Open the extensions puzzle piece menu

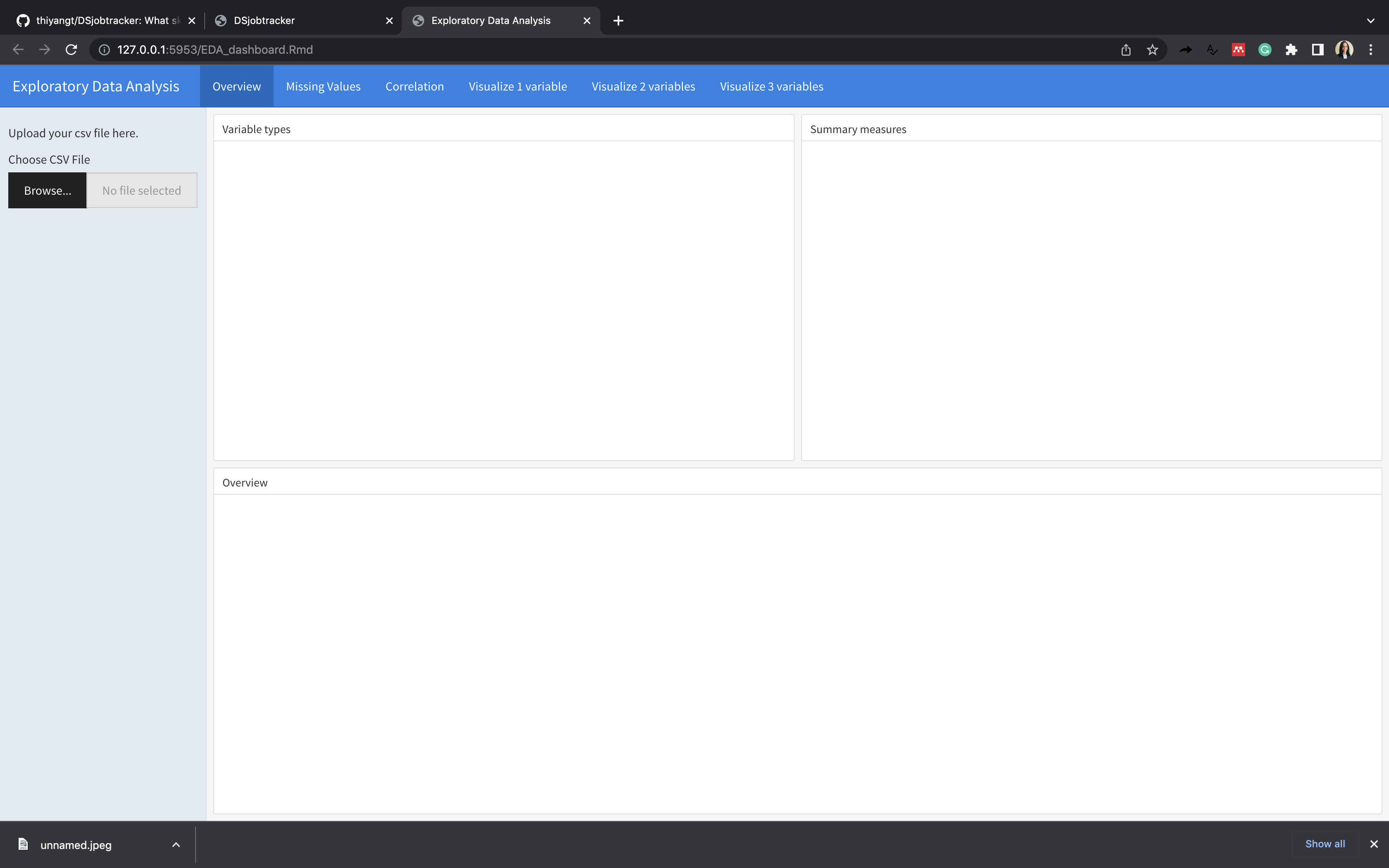click(1291, 50)
